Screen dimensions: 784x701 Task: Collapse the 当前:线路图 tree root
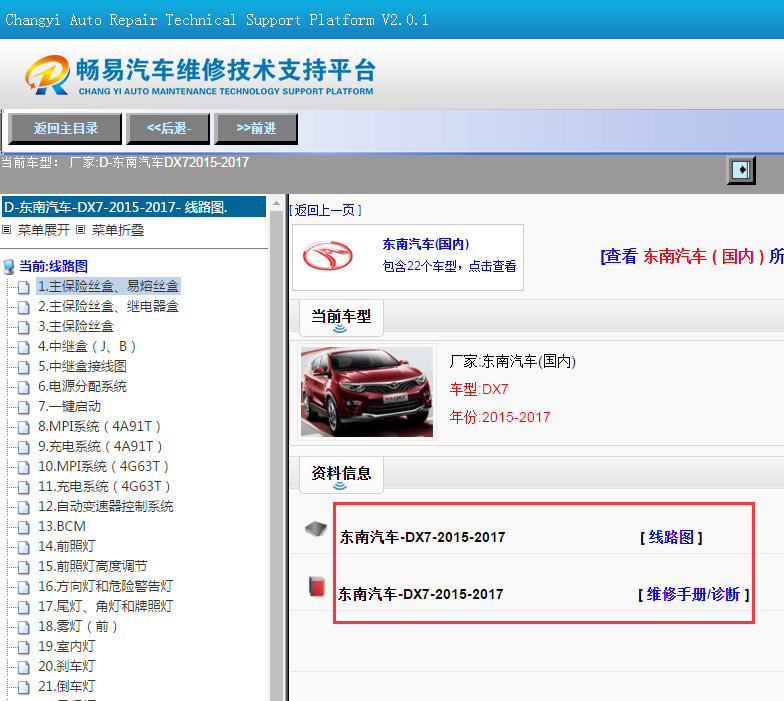coord(54,266)
